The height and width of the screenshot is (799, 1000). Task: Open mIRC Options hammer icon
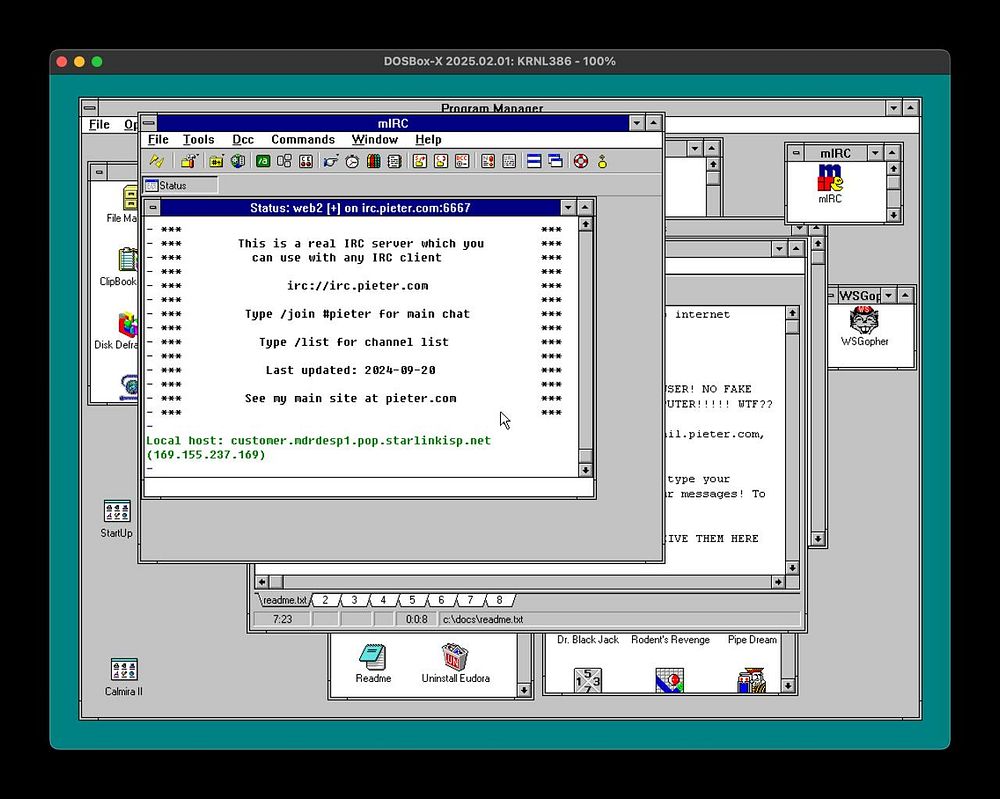pos(188,161)
